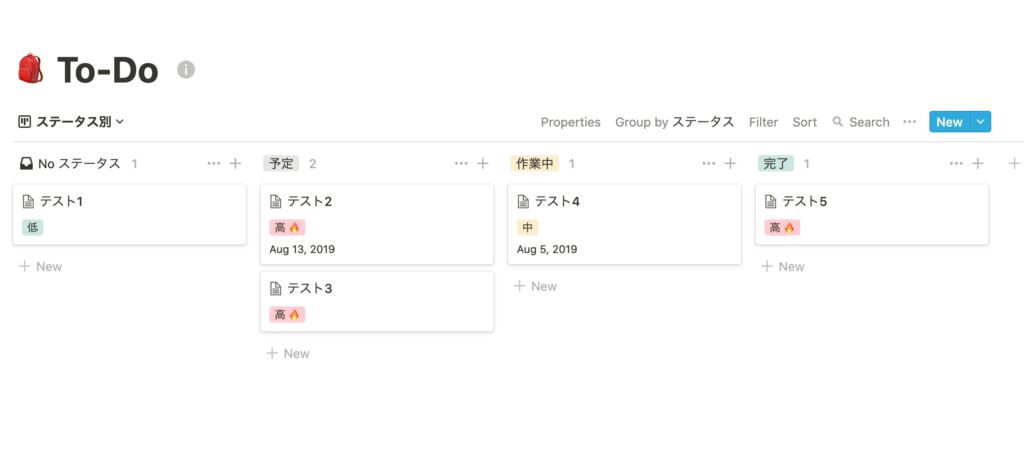The image size is (1024, 454).
Task: Click the red backpack page icon
Action: click(30, 69)
